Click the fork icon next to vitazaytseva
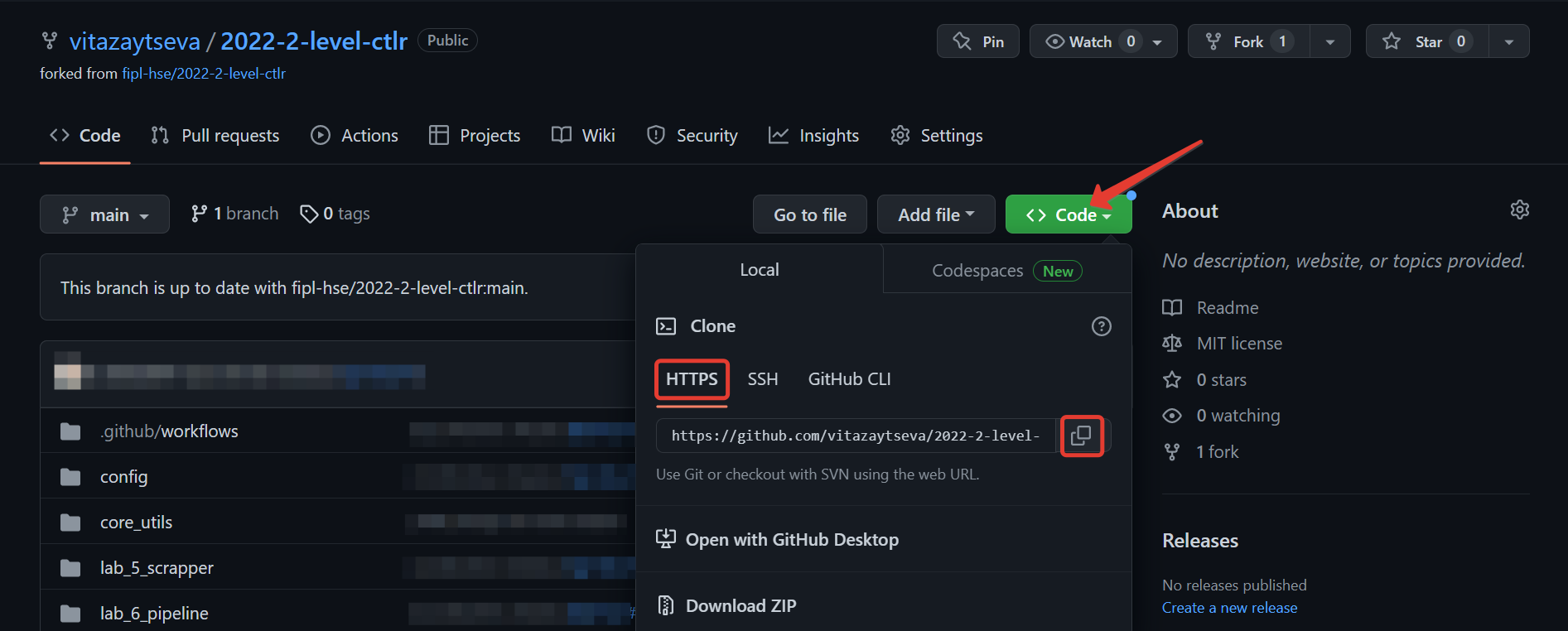The image size is (1568, 631). (x=50, y=41)
